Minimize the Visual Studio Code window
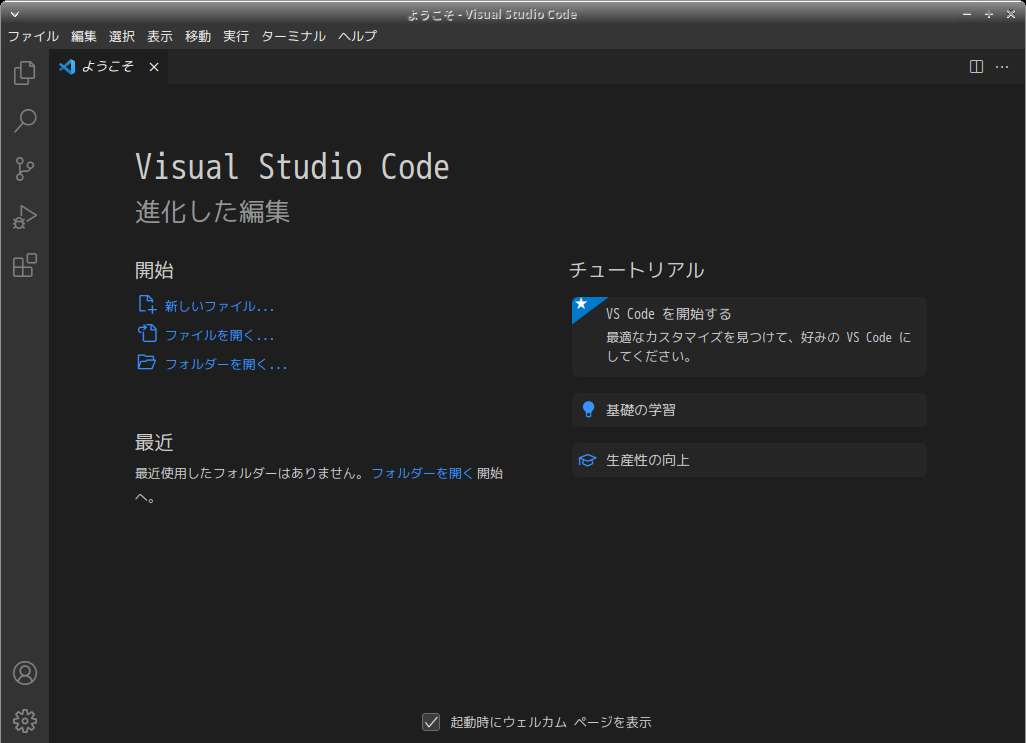 point(967,14)
